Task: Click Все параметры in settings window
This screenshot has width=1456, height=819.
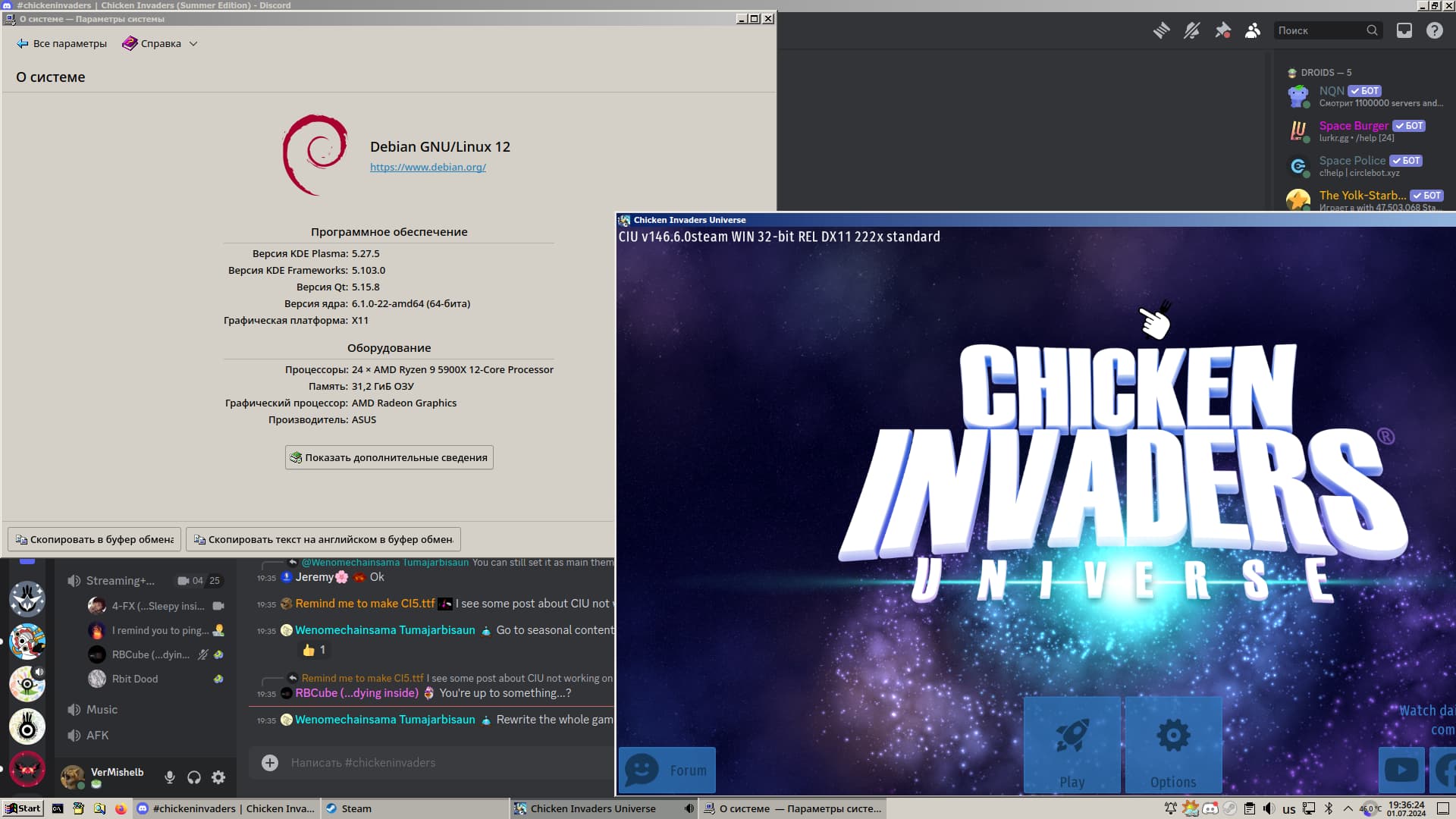Action: pos(61,43)
